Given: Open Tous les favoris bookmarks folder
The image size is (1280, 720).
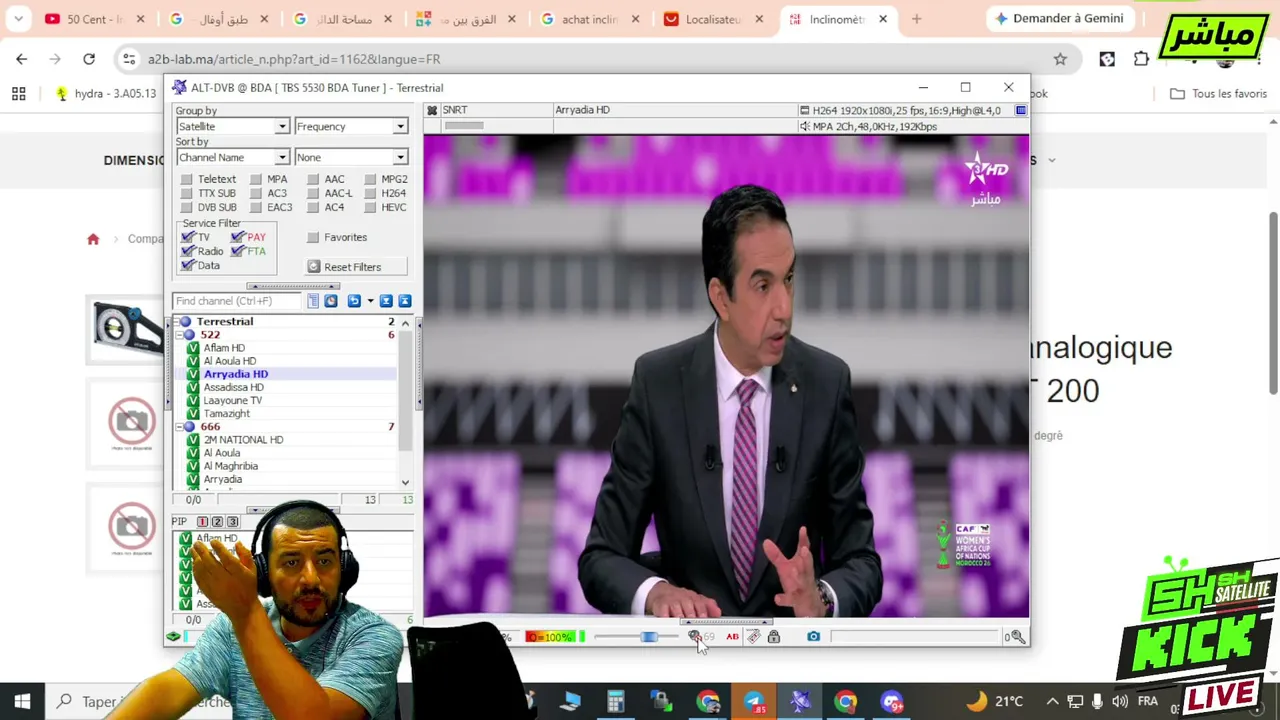Looking at the screenshot, I should 1218,94.
